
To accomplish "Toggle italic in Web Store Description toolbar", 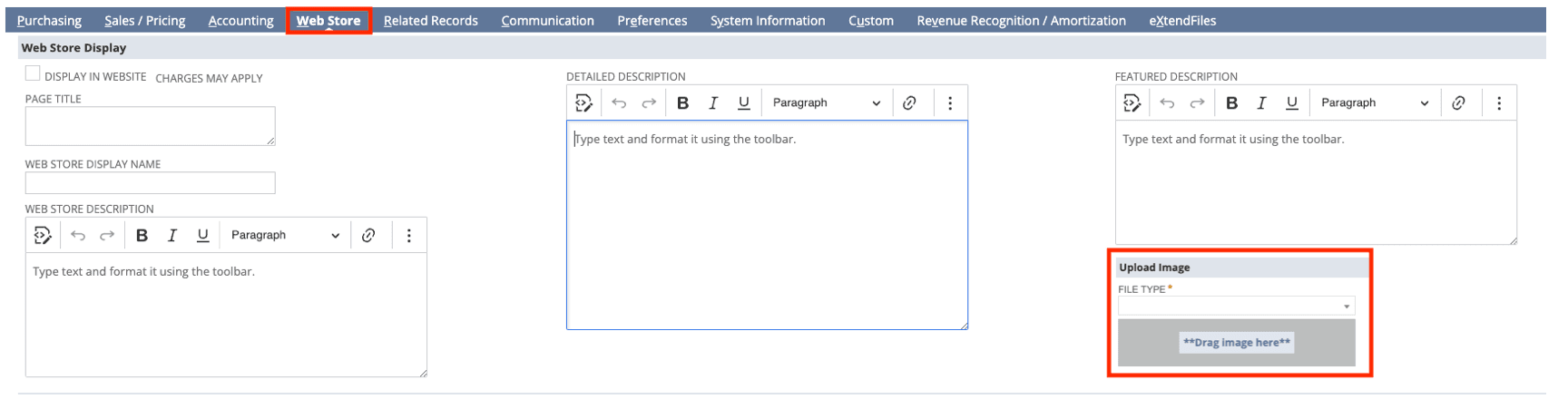I will (x=172, y=236).
